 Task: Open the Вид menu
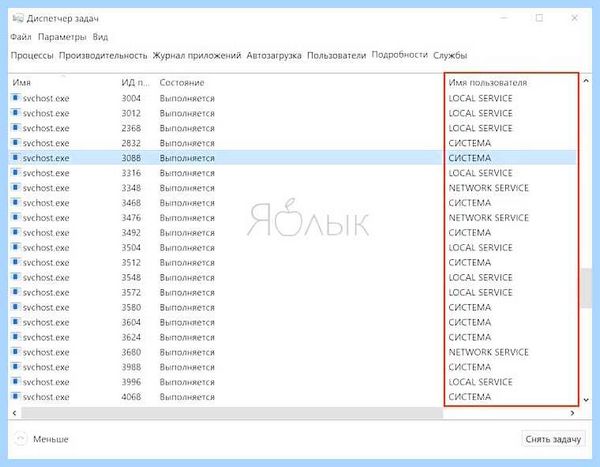click(100, 37)
